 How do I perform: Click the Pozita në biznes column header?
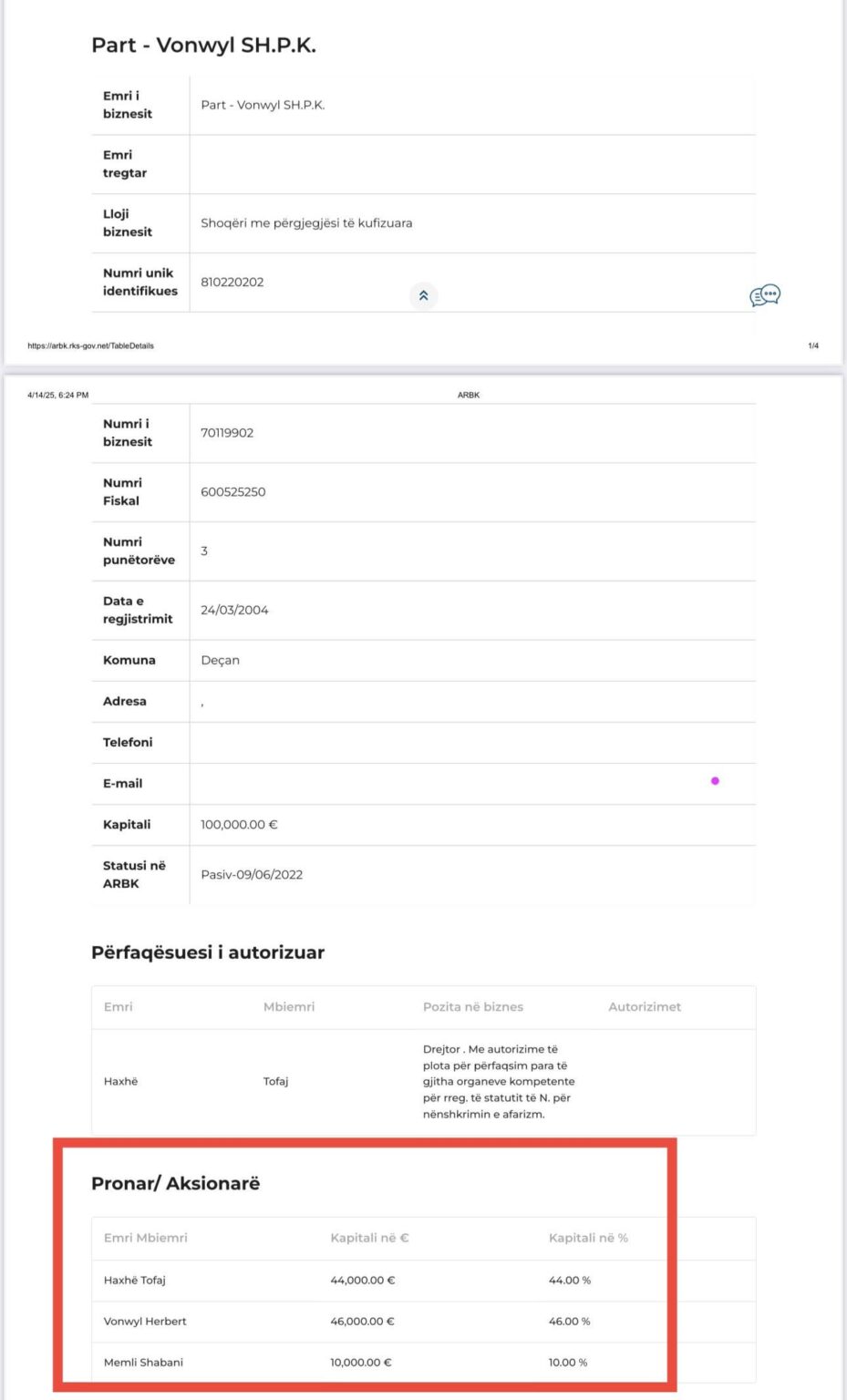pos(473,1007)
